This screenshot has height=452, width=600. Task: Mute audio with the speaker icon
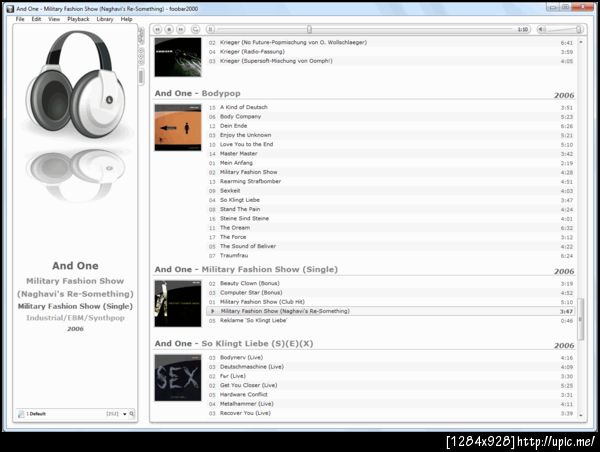coord(541,29)
